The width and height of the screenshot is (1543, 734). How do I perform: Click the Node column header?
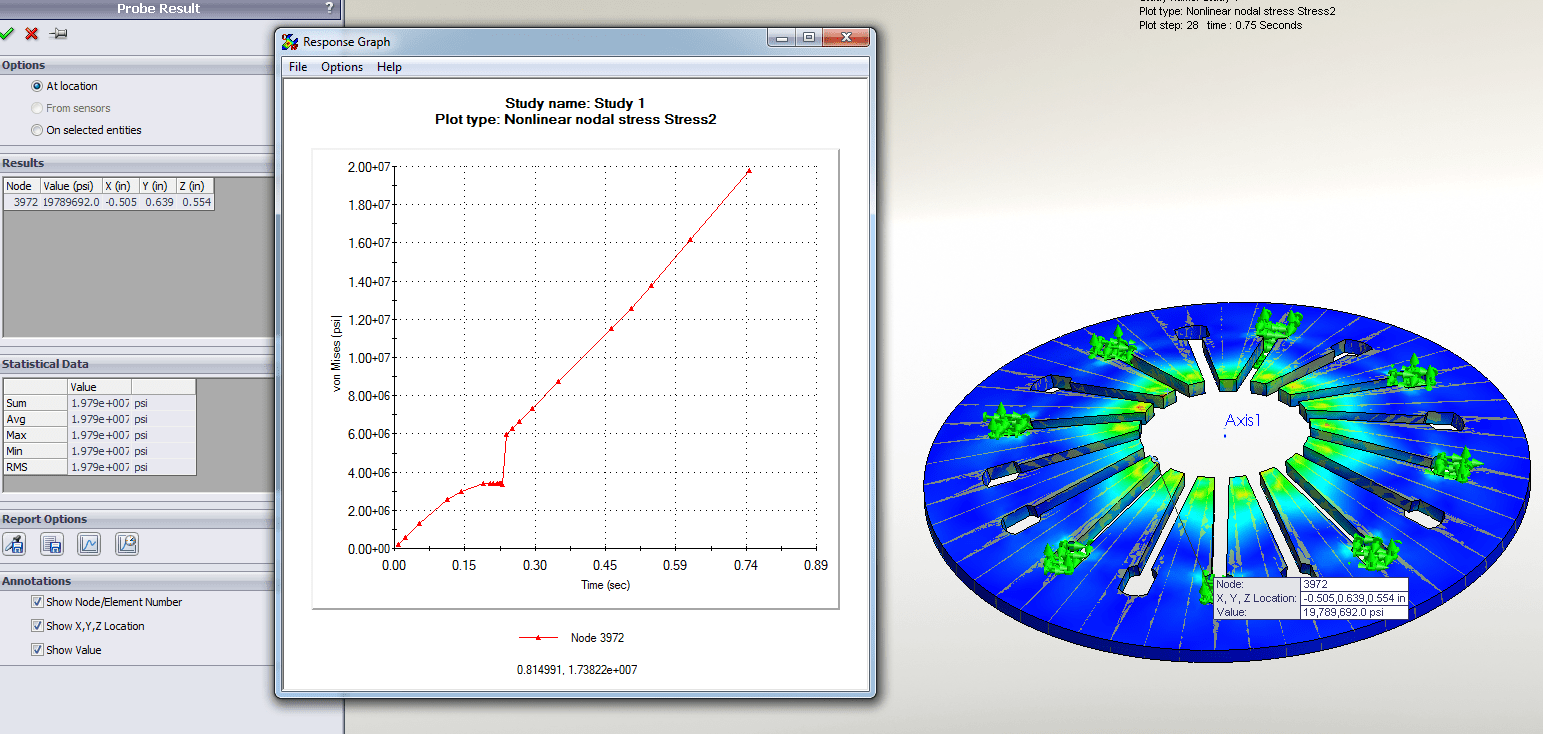(21, 186)
